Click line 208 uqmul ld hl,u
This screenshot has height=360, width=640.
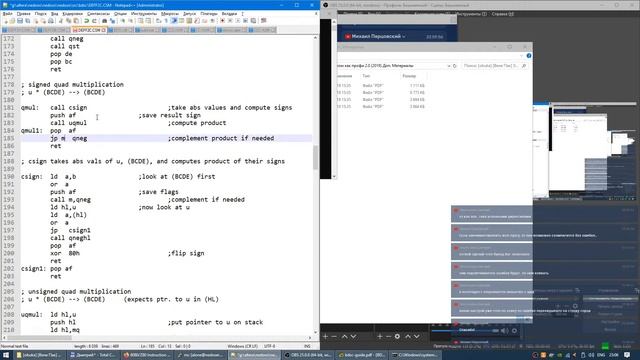coord(49,315)
